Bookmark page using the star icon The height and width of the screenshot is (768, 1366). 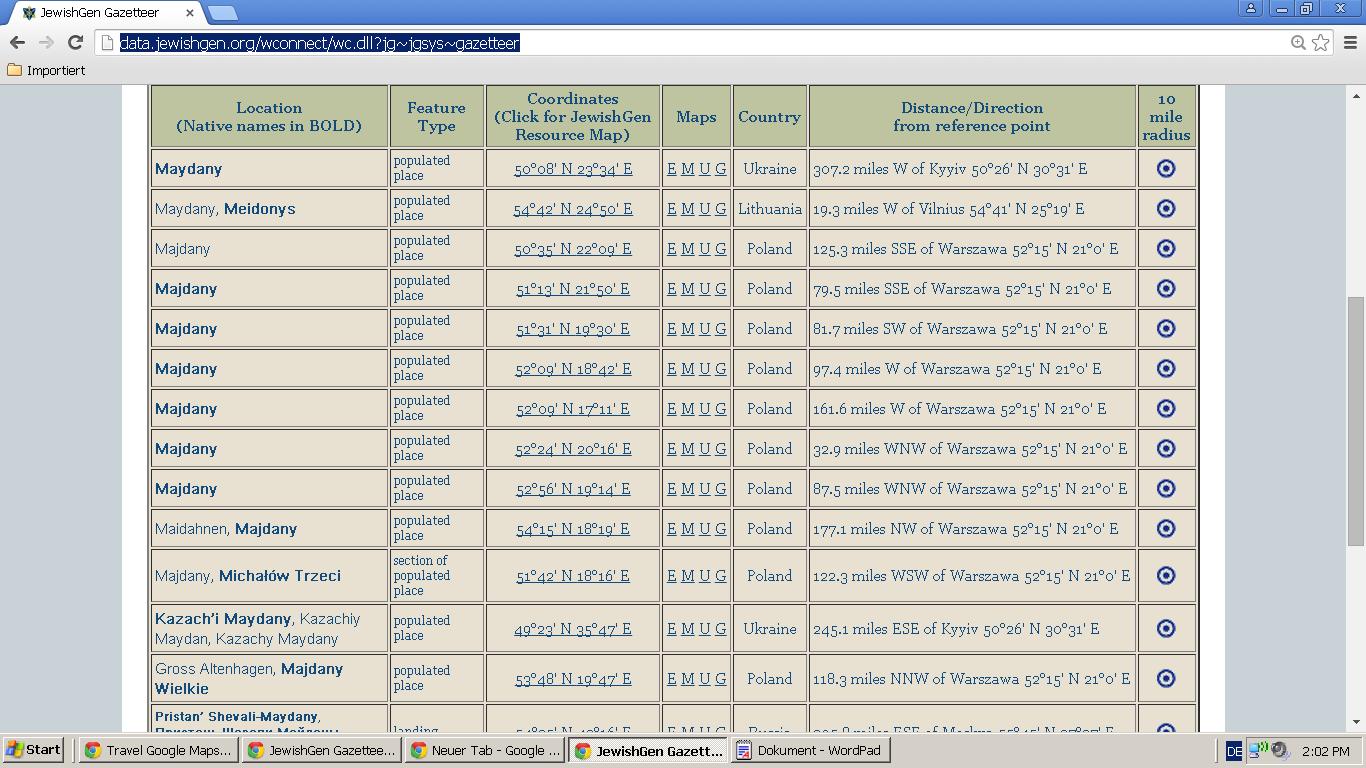click(1321, 42)
